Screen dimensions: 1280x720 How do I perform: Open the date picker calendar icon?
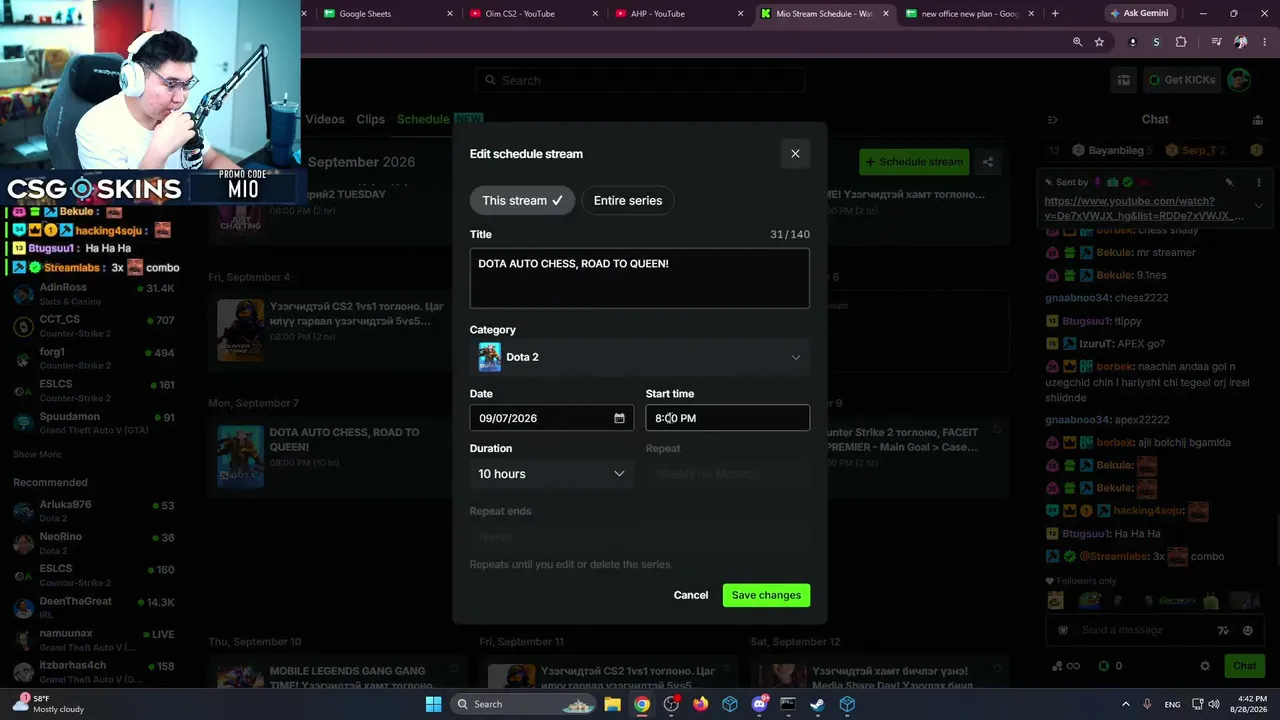(619, 418)
